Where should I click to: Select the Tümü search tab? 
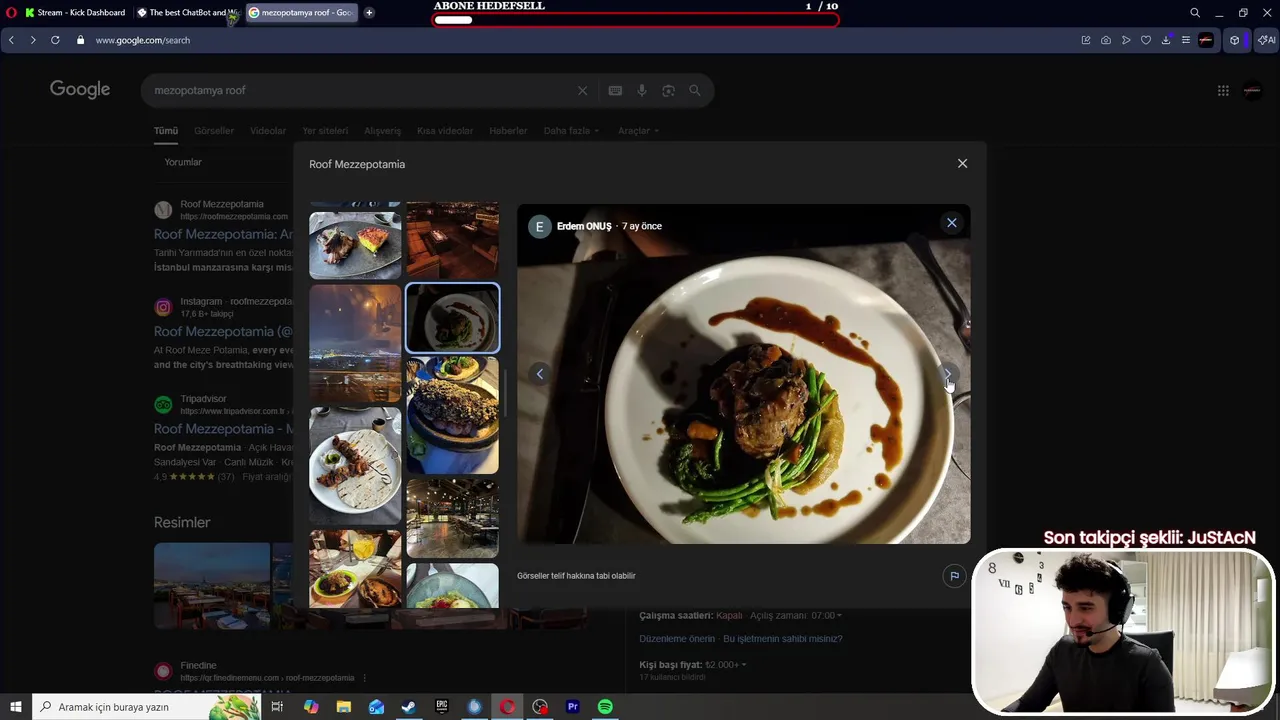[166, 131]
